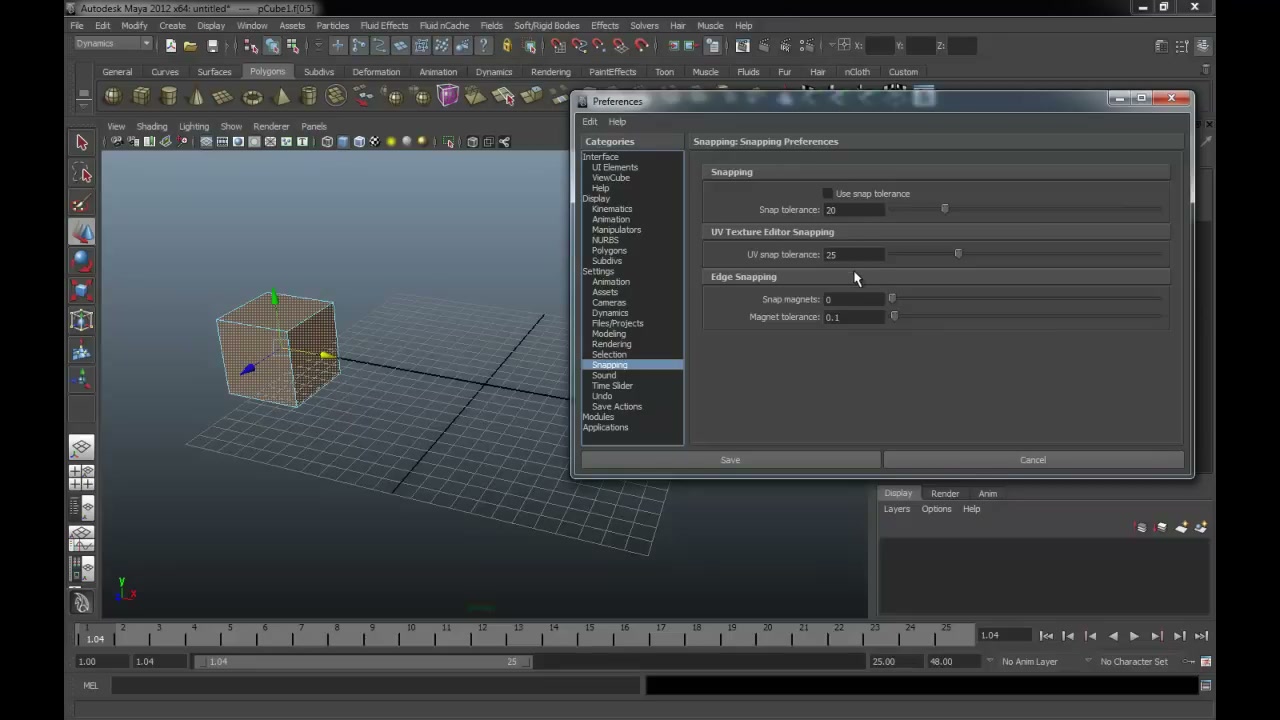Click the Magnet tolerance value field

point(853,317)
